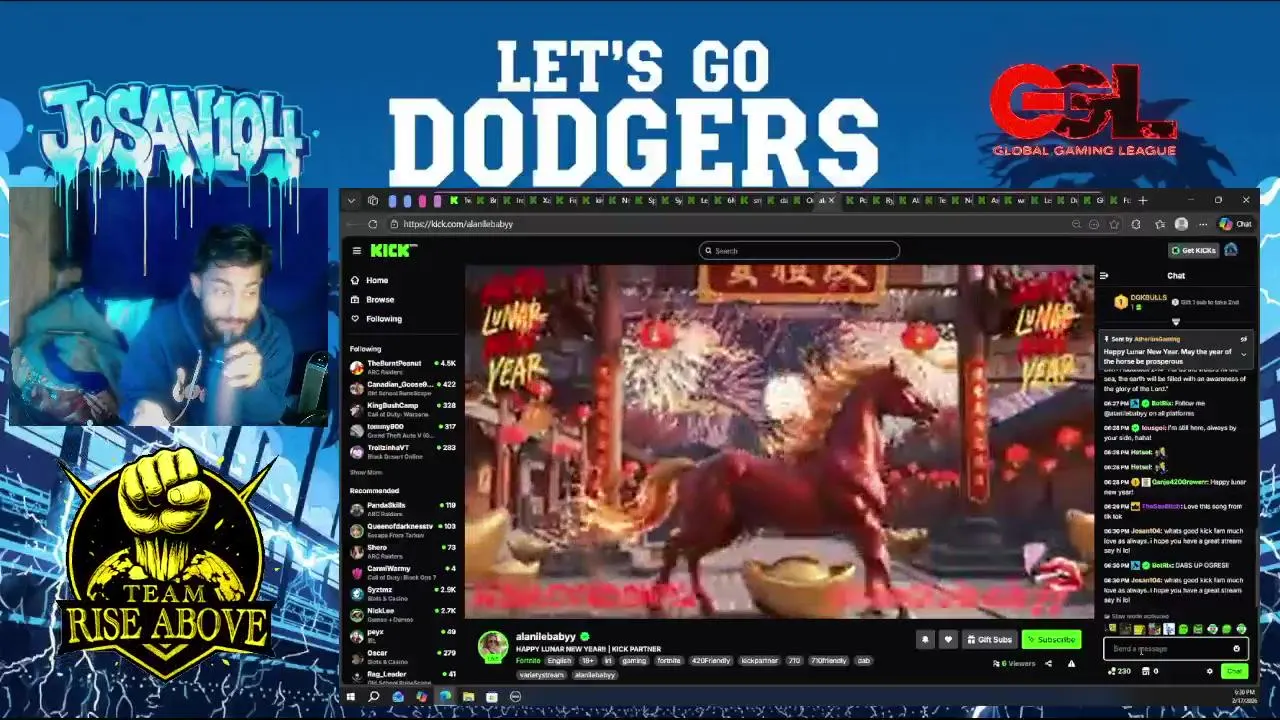
Task: Click the Browse icon in sidebar
Action: point(355,299)
